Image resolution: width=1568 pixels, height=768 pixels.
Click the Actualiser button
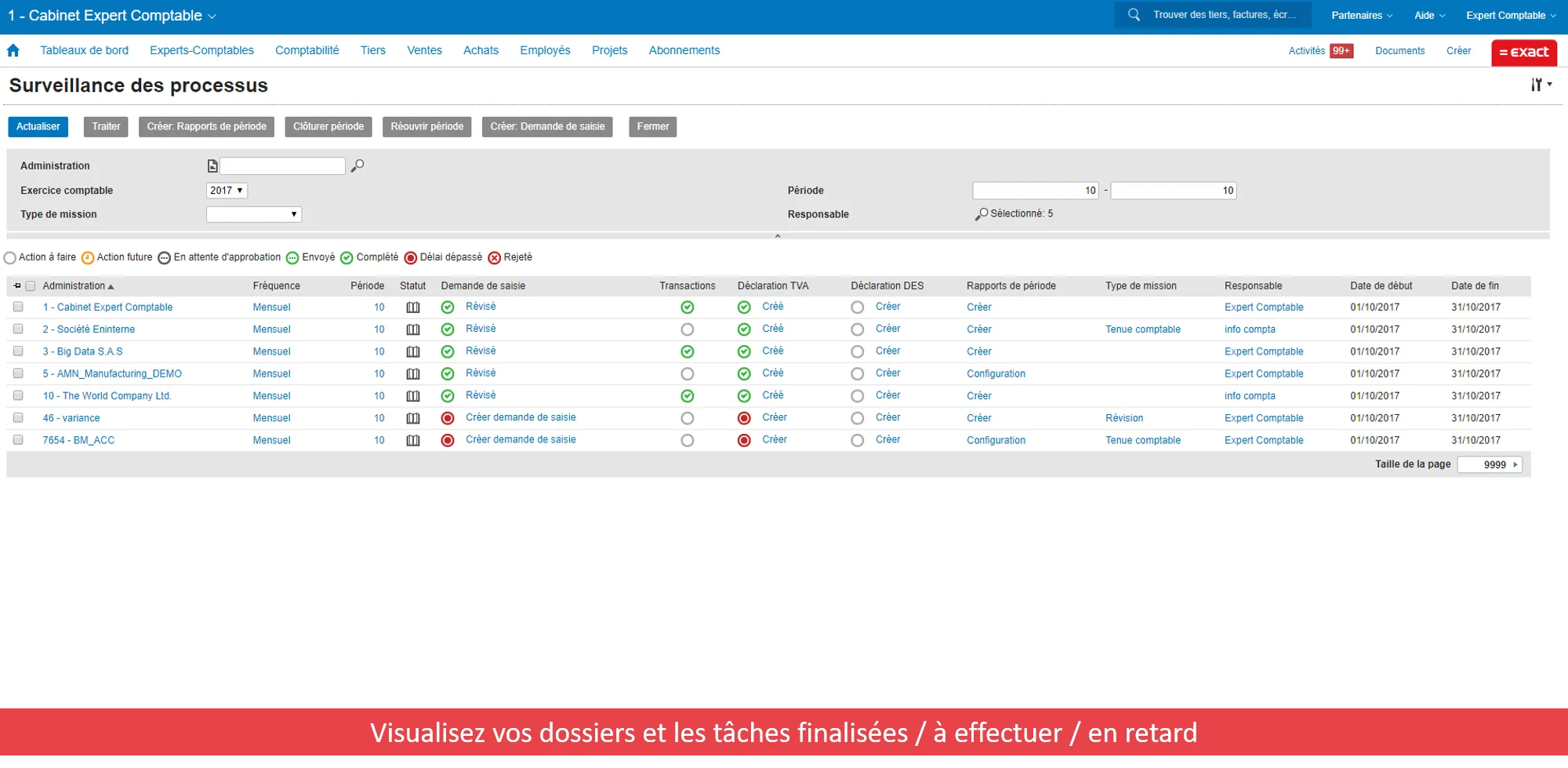click(38, 127)
